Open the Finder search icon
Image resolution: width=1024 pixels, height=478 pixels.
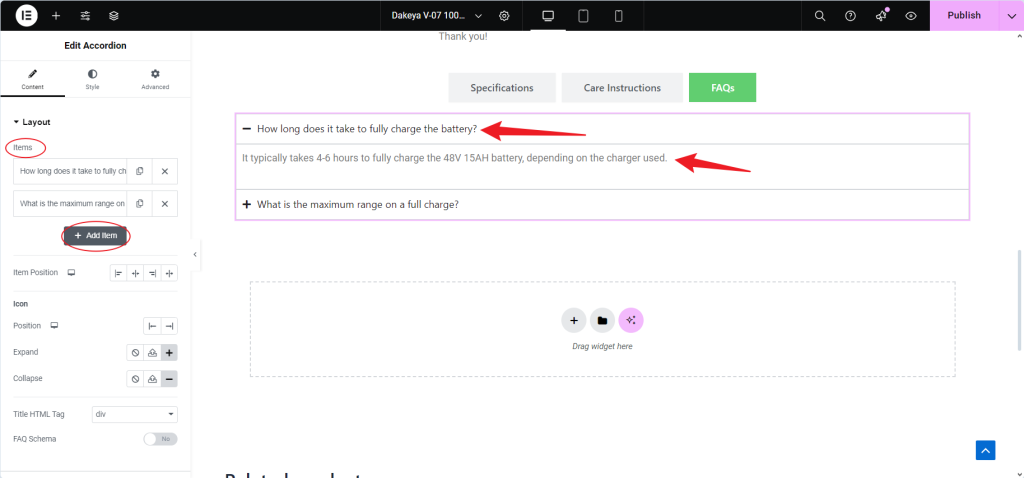[x=820, y=16]
